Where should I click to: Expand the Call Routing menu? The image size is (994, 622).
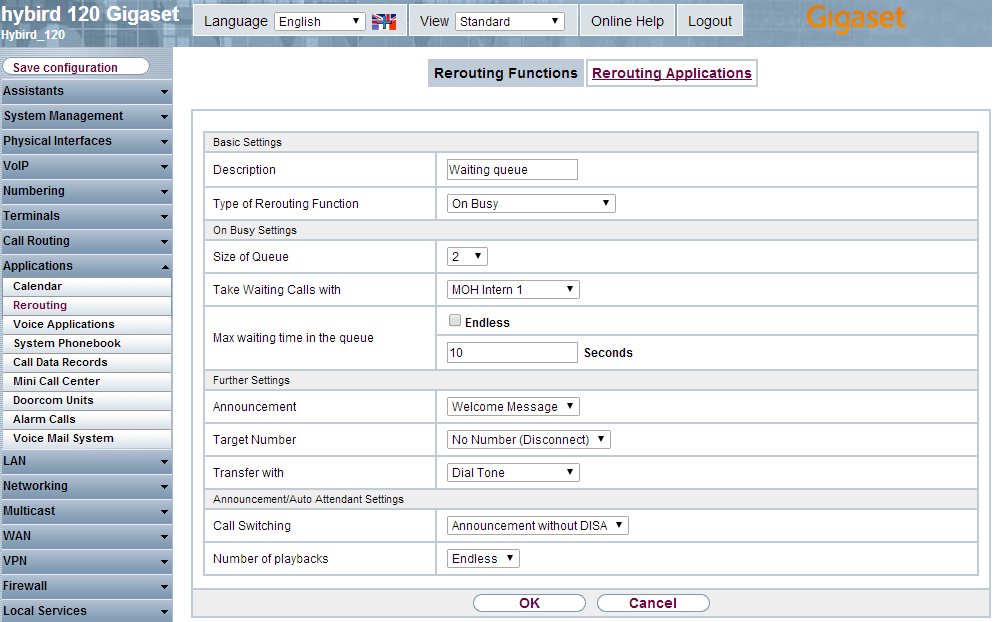[x=86, y=241]
